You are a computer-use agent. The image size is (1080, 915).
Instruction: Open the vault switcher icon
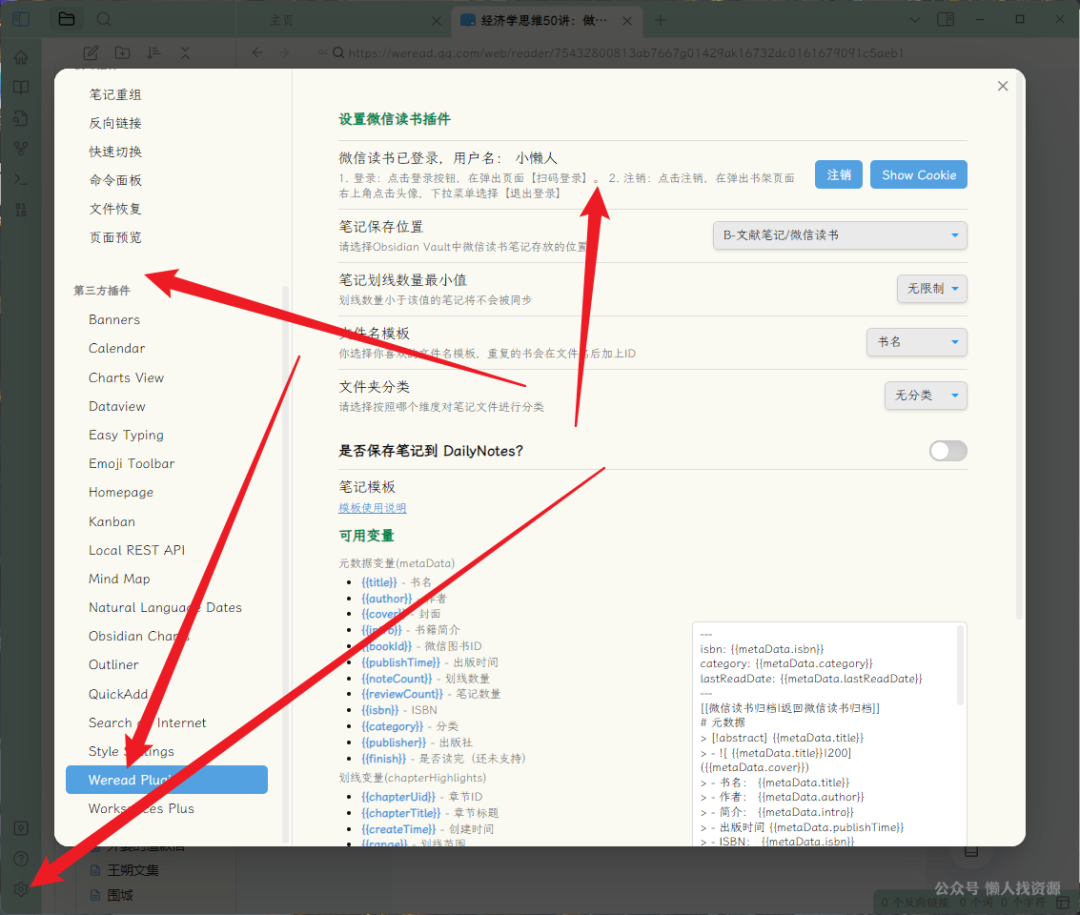coord(21,828)
